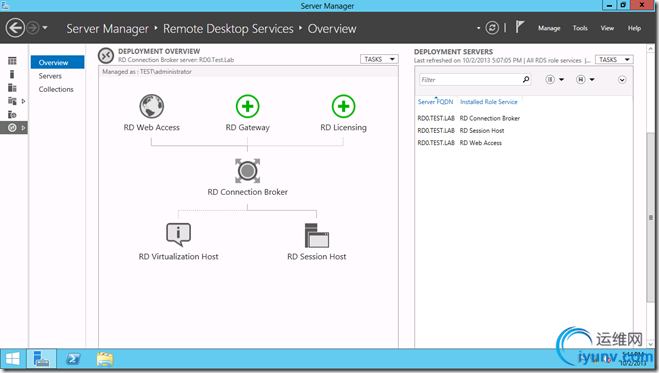Expand File and Storage Services sidebar arrow
The image size is (659, 373).
[24, 101]
